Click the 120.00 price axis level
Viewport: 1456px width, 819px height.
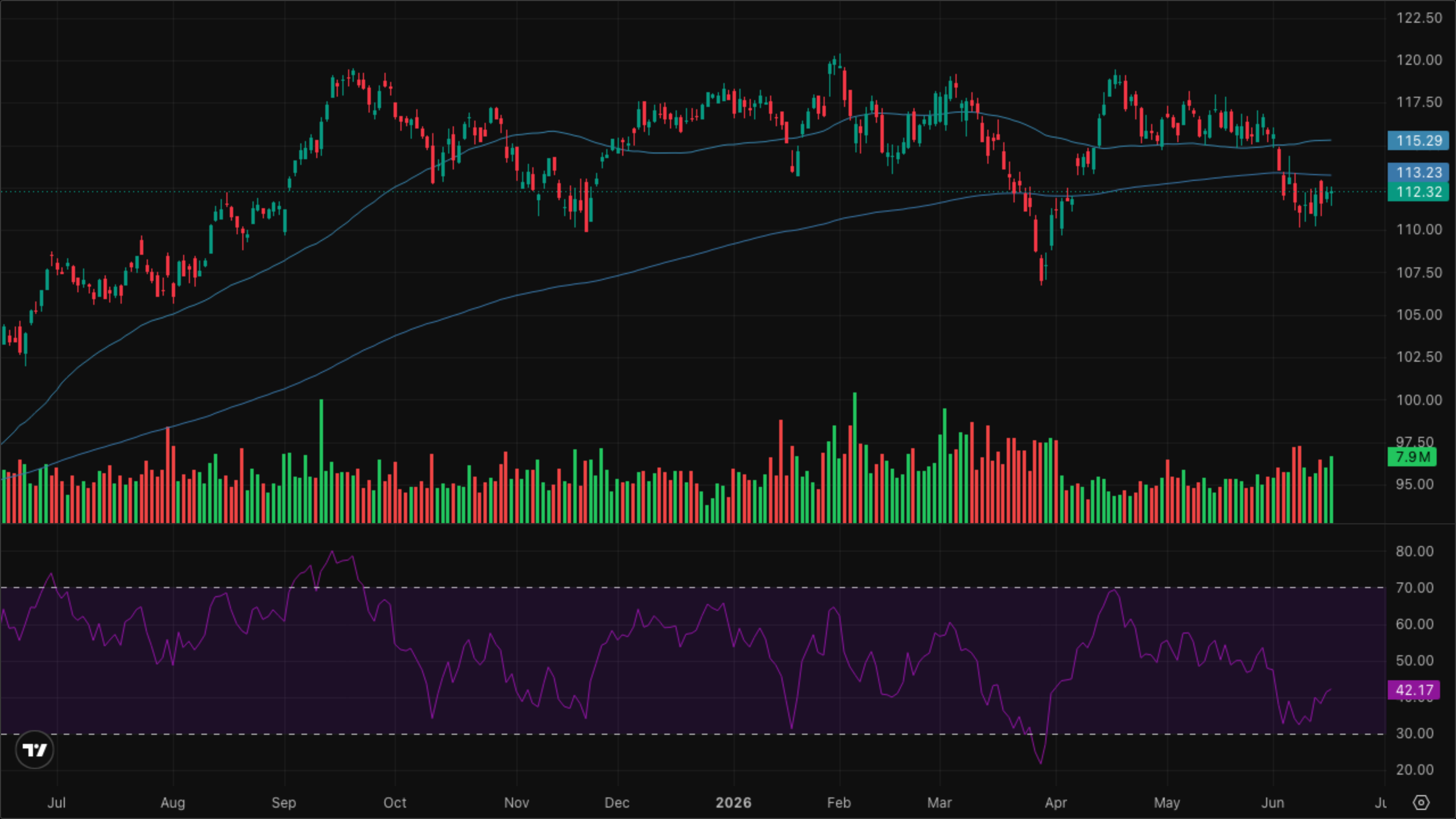tap(1419, 60)
